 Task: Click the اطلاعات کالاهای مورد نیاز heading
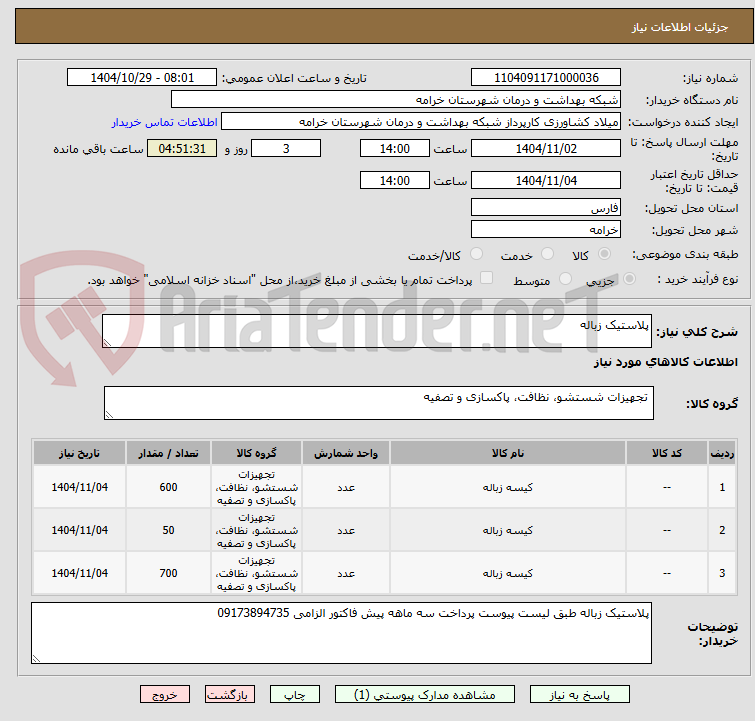pos(665,362)
